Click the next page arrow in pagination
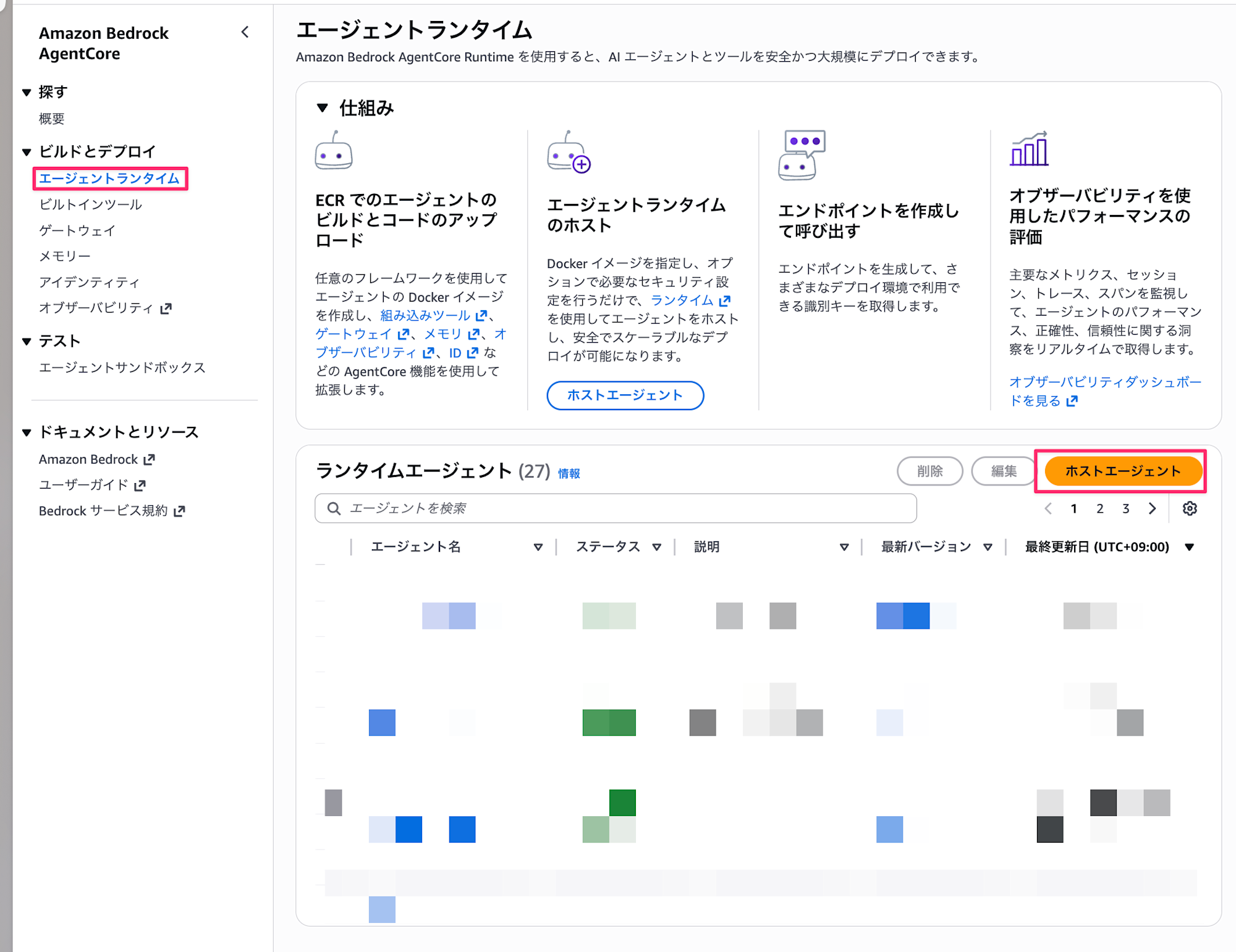The width and height of the screenshot is (1236, 952). pyautogui.click(x=1152, y=508)
